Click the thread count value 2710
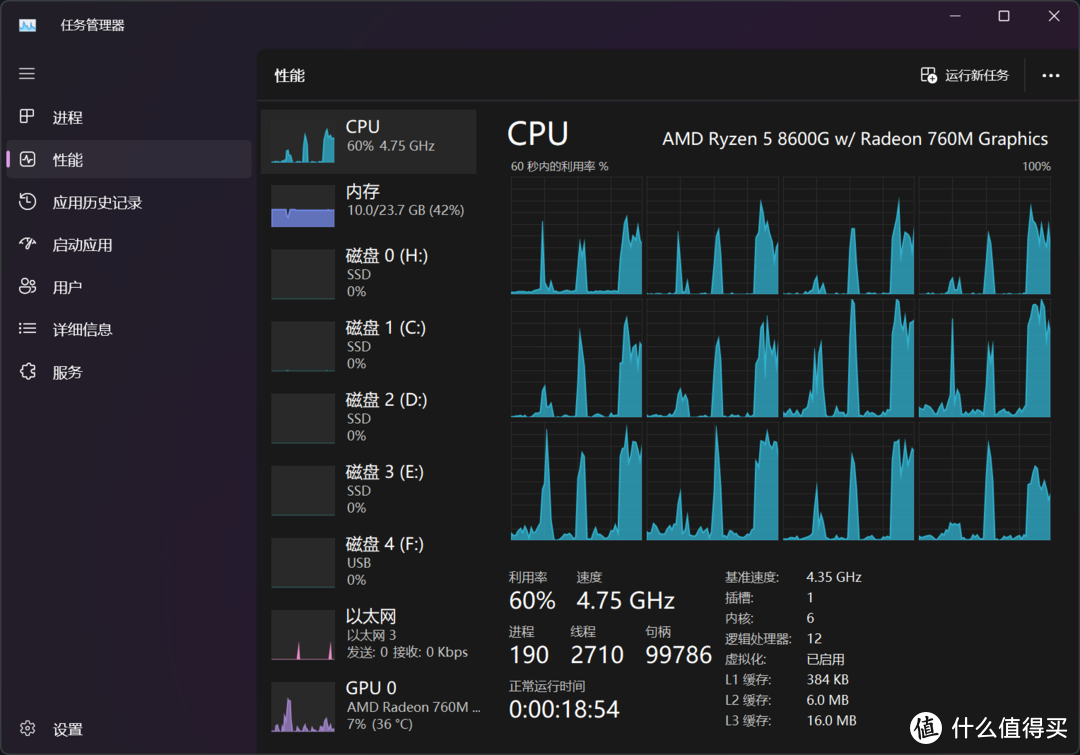 [x=596, y=654]
